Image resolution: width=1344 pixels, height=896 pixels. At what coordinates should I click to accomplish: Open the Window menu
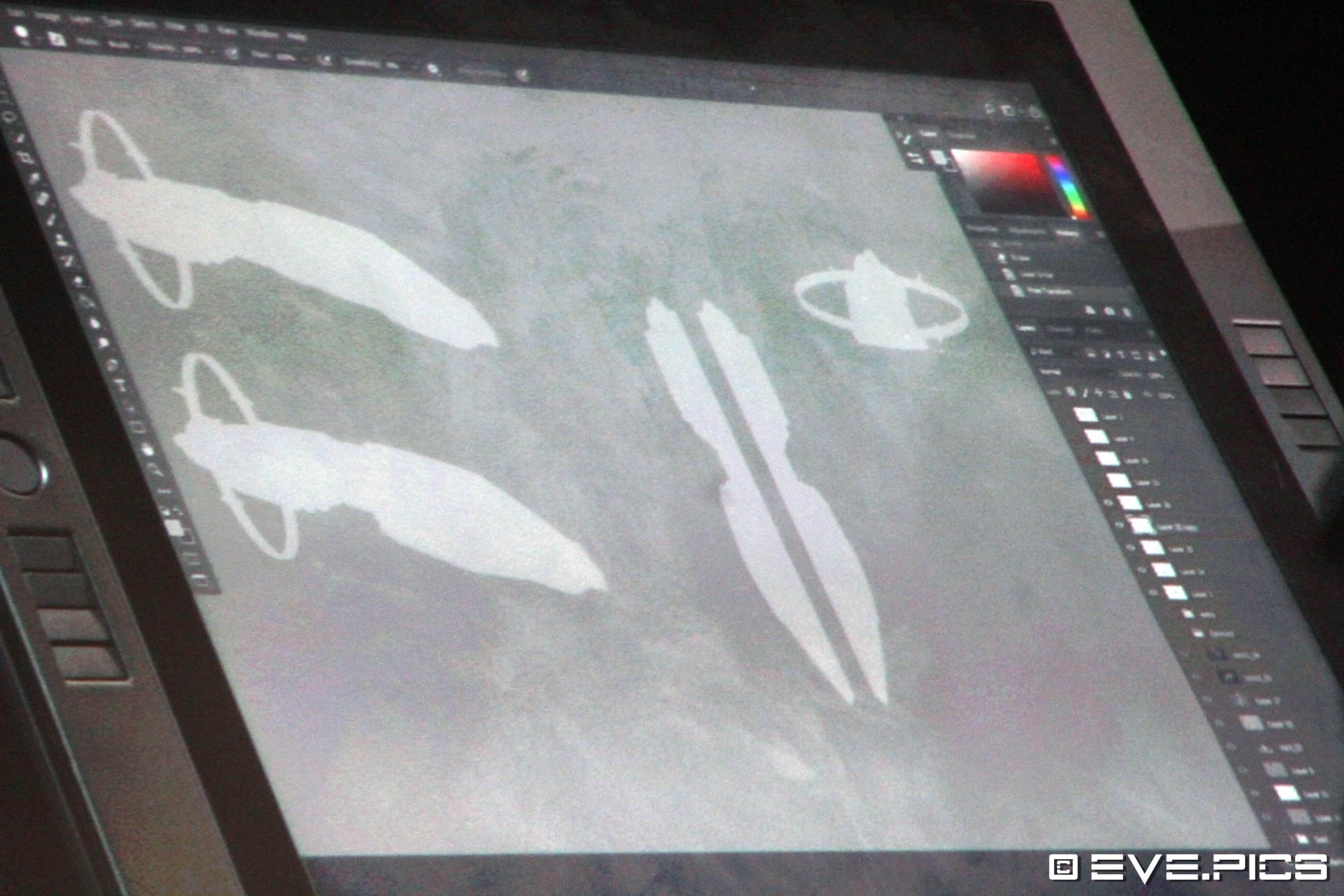click(x=261, y=33)
